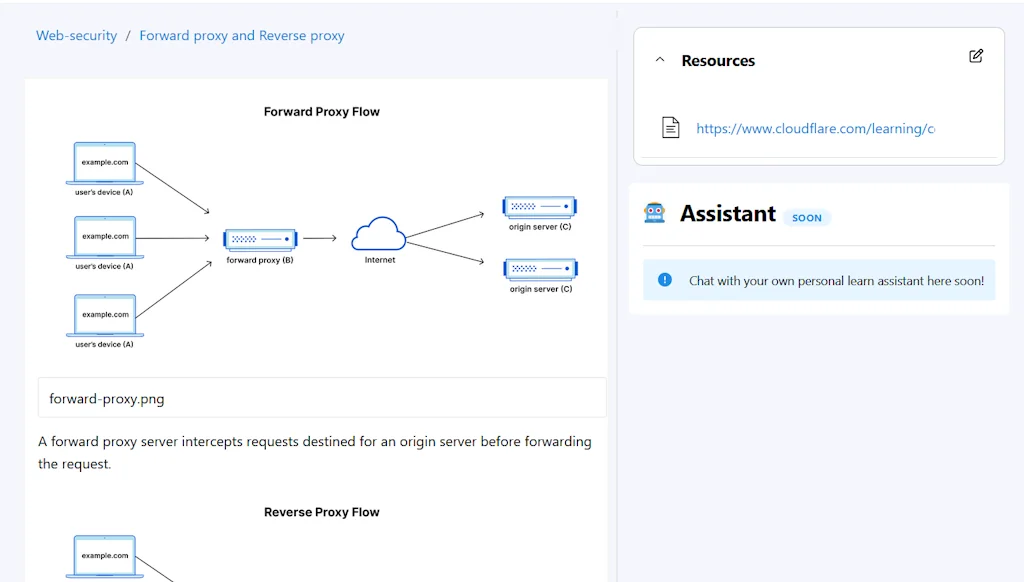Click the upper origin server (C) icon
The width and height of the screenshot is (1024, 582).
click(x=539, y=204)
